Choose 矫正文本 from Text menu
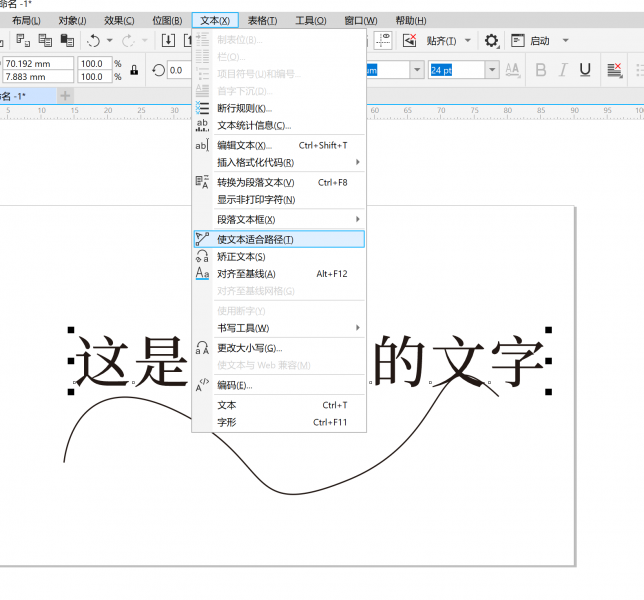 pos(241,257)
